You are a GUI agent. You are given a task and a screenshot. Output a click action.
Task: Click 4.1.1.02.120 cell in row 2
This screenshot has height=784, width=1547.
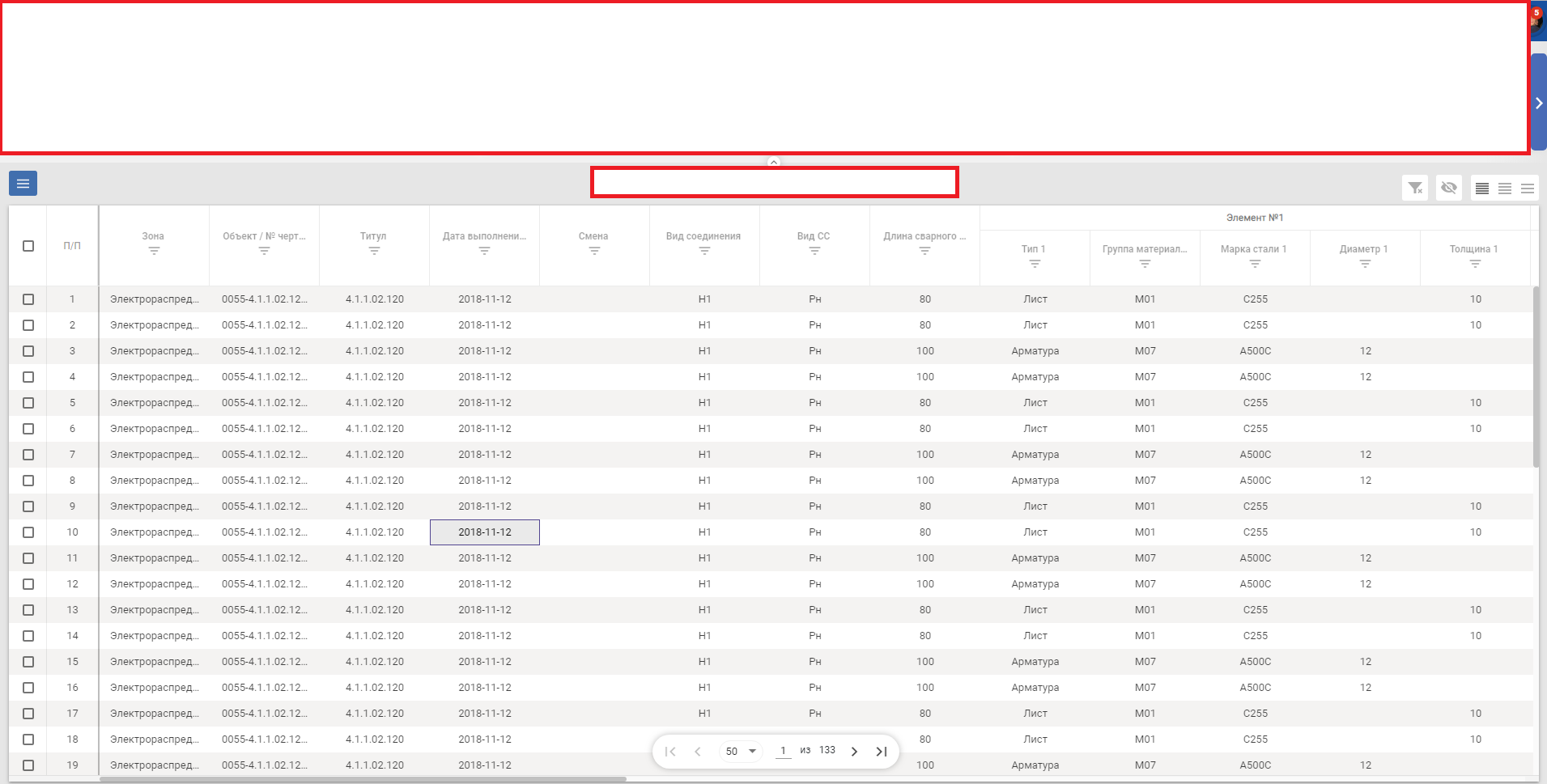click(375, 325)
